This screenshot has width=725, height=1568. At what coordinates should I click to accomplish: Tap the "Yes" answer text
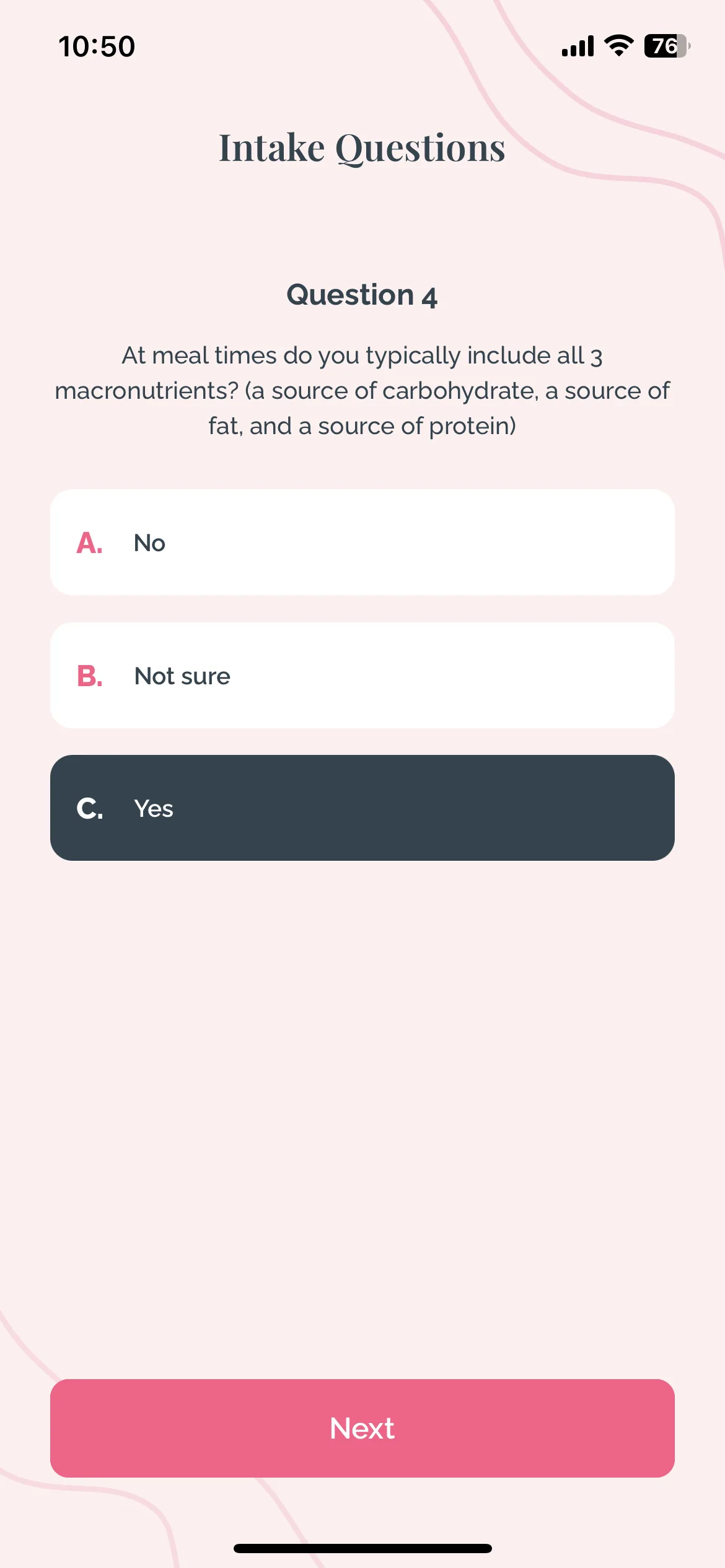click(x=154, y=808)
